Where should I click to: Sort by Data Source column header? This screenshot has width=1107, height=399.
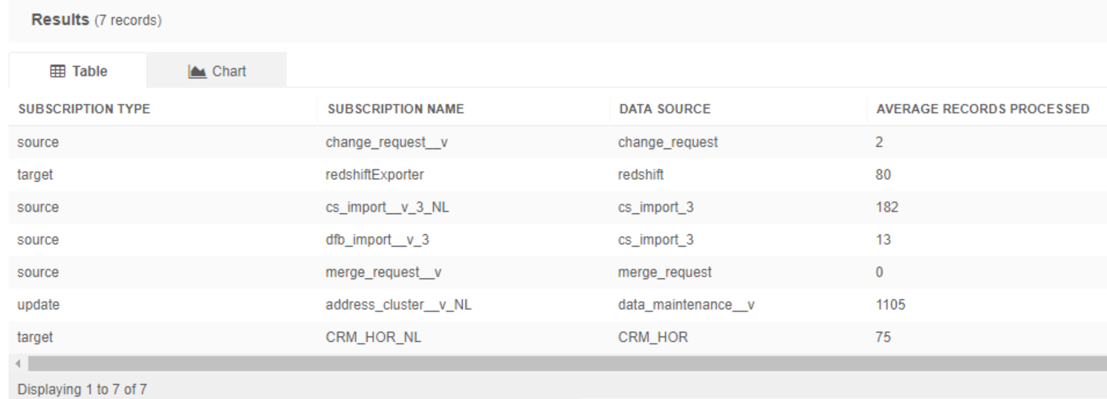664,109
